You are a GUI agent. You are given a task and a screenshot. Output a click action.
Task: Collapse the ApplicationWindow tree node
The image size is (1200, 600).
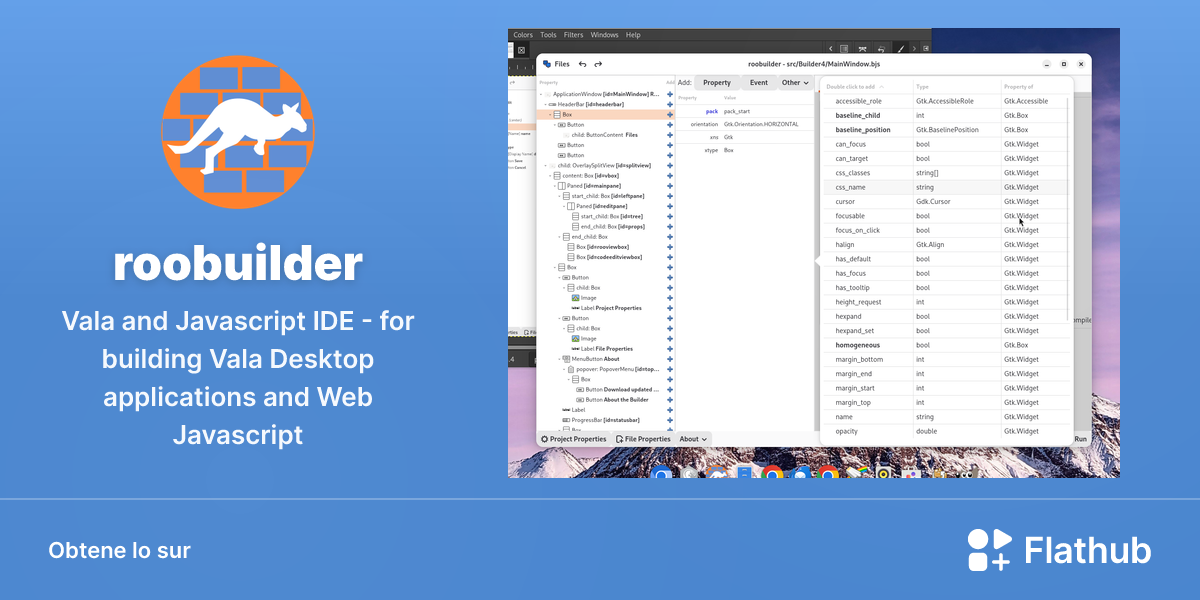[541, 94]
